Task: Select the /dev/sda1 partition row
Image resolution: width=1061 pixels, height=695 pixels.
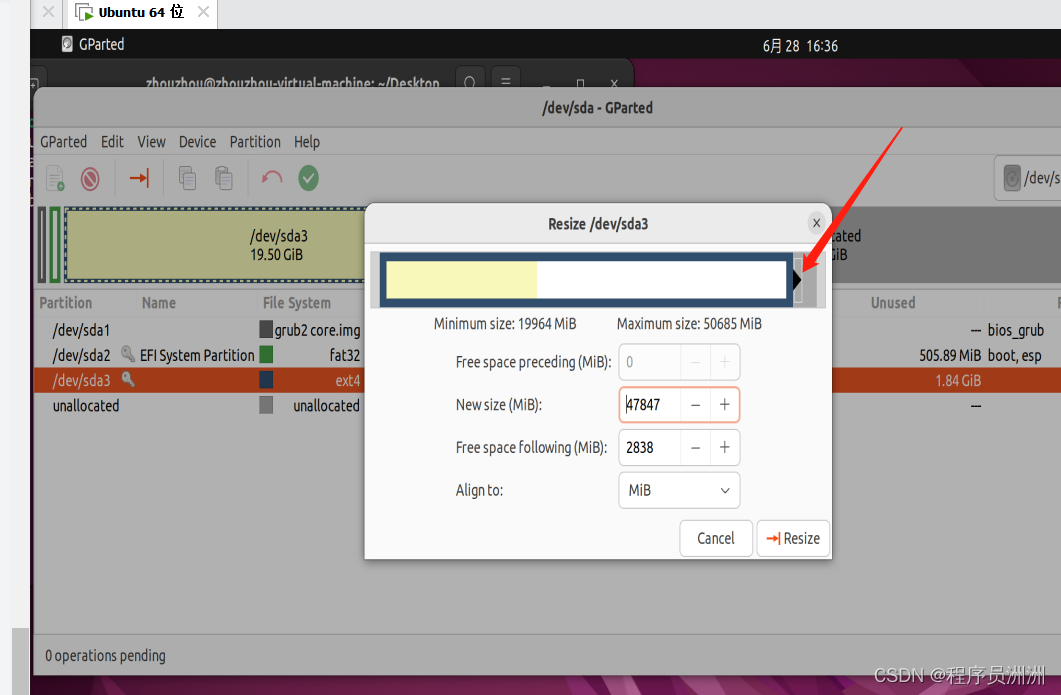Action: tap(200, 330)
